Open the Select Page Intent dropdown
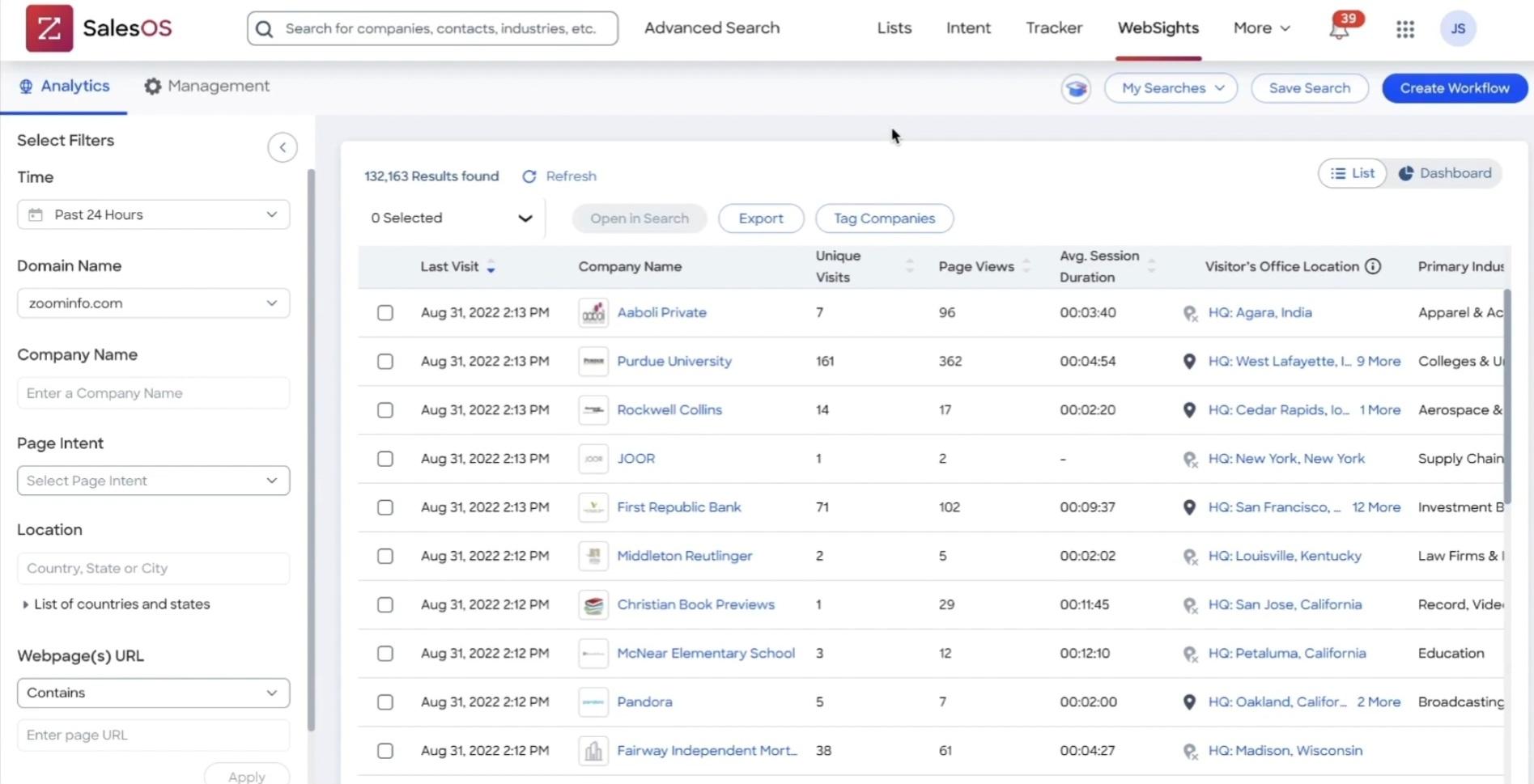The height and width of the screenshot is (784, 1534). pos(154,481)
